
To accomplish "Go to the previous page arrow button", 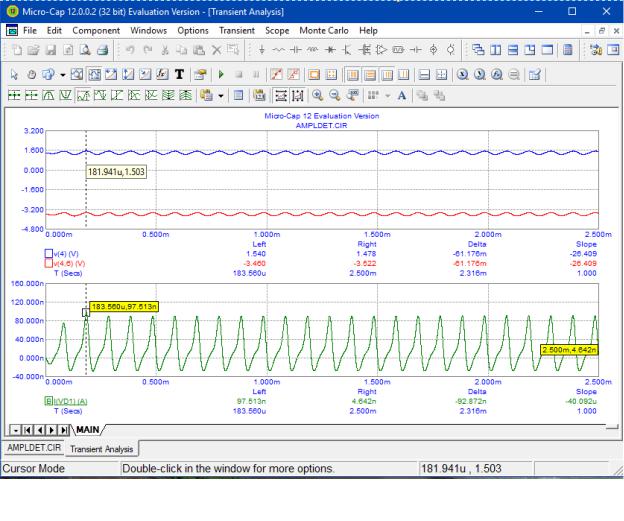I will 40,430.
